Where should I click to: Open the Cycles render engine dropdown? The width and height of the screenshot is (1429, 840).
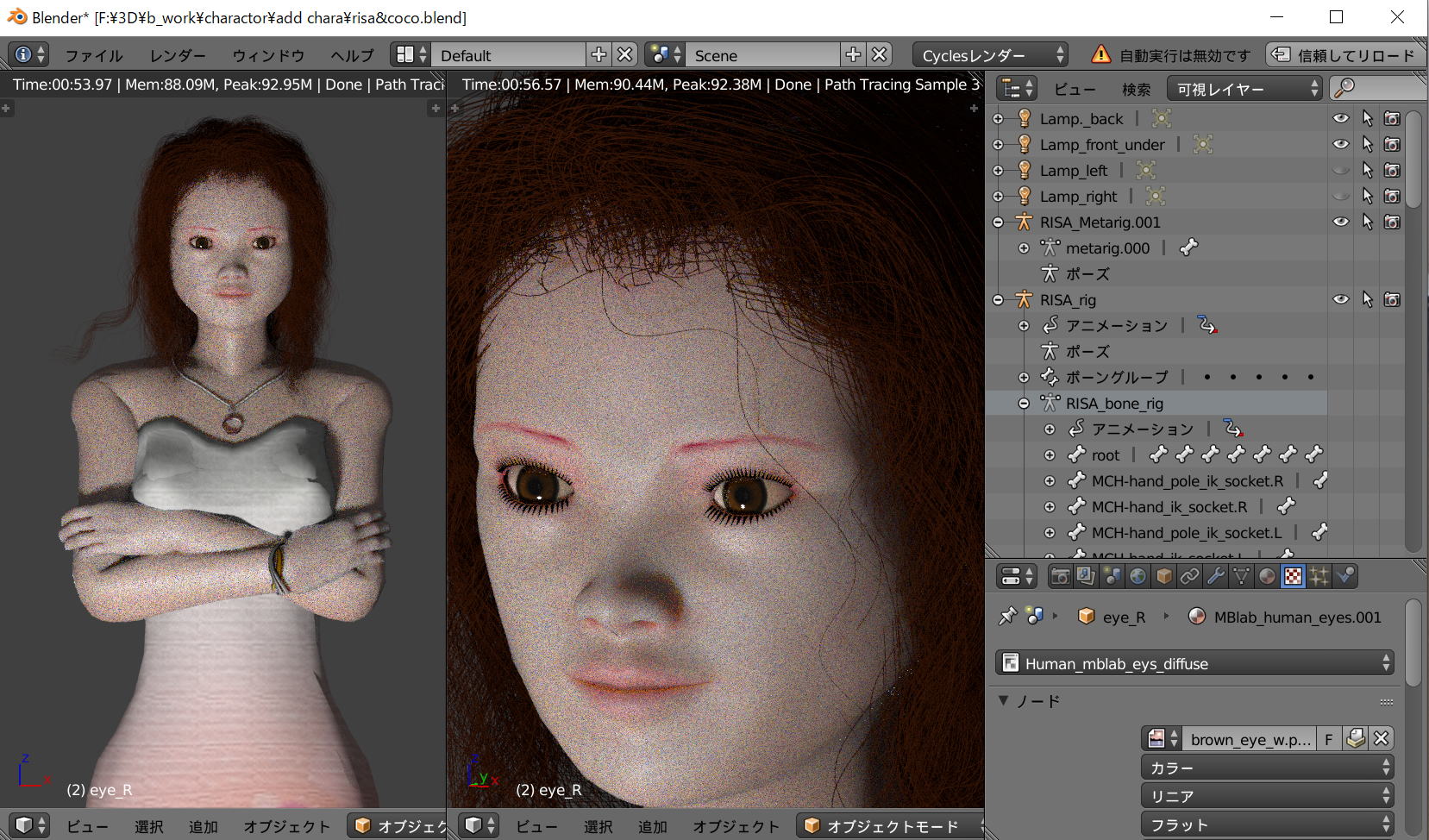point(990,55)
